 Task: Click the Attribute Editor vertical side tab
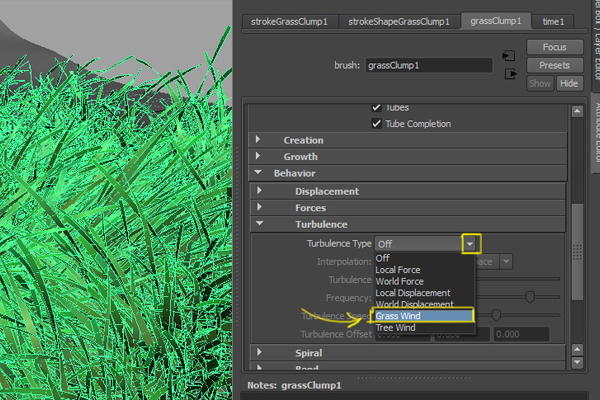click(596, 132)
